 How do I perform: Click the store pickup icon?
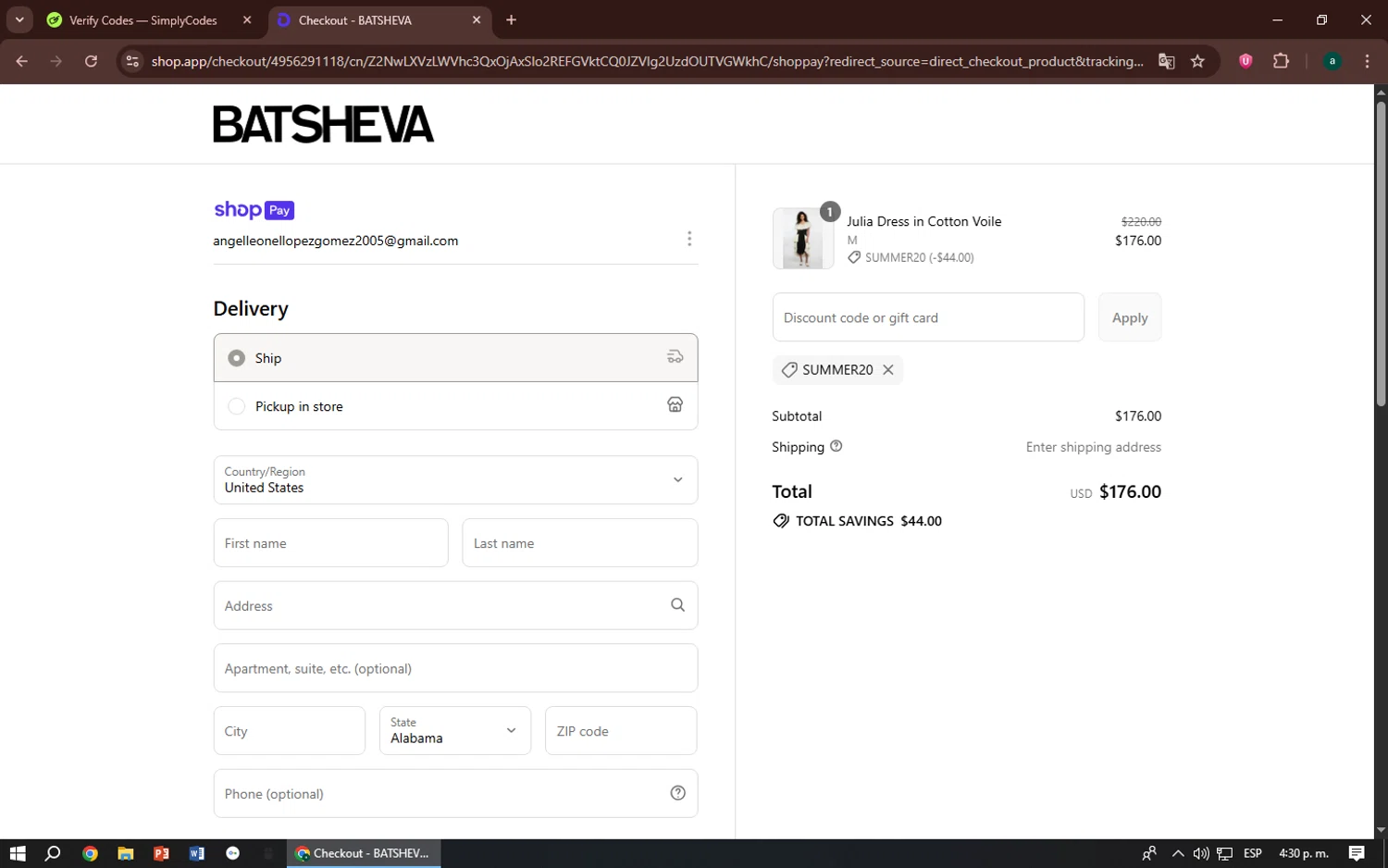pos(675,405)
